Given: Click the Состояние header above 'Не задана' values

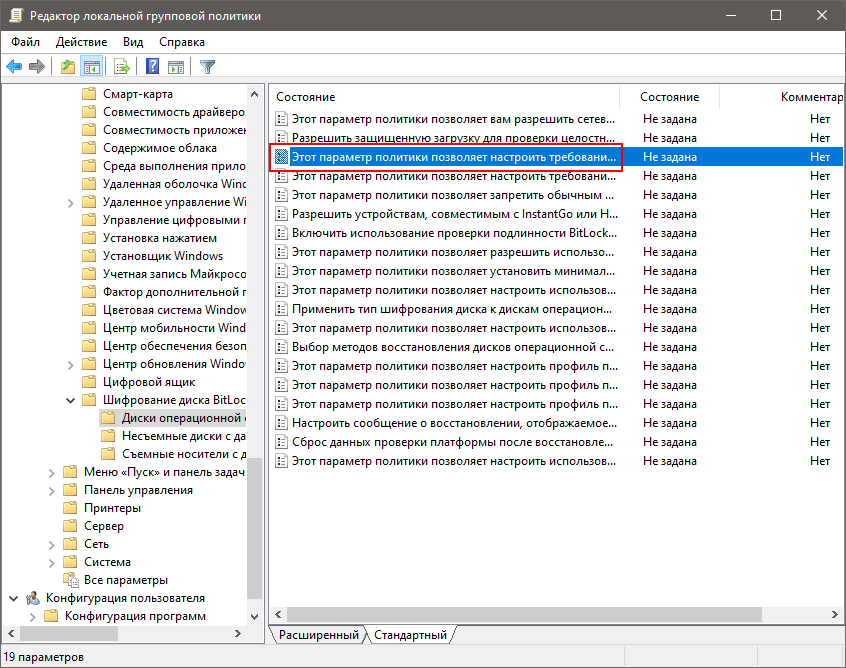Looking at the screenshot, I should tap(670, 97).
